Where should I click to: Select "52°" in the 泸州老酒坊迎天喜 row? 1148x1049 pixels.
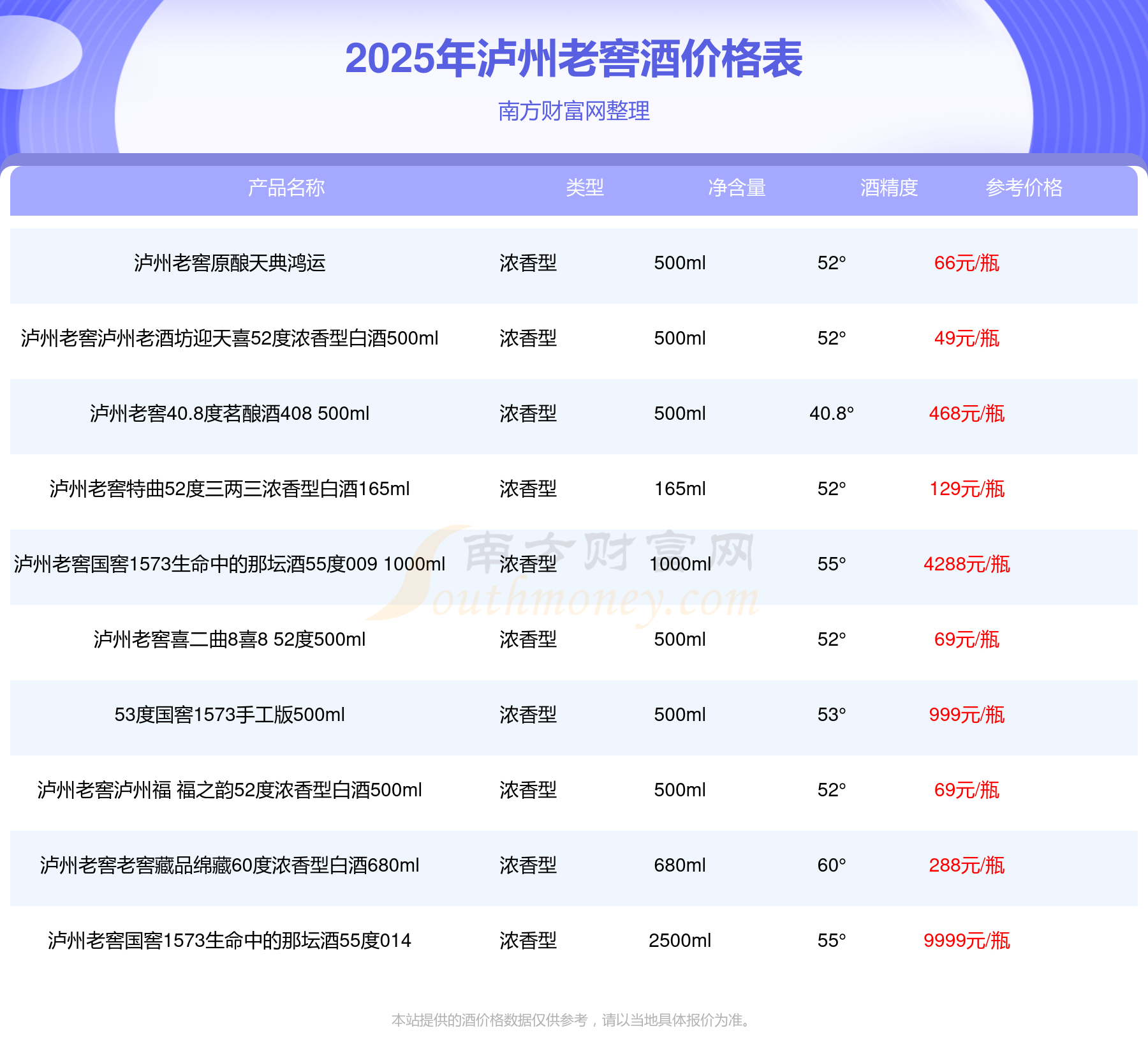pyautogui.click(x=832, y=338)
